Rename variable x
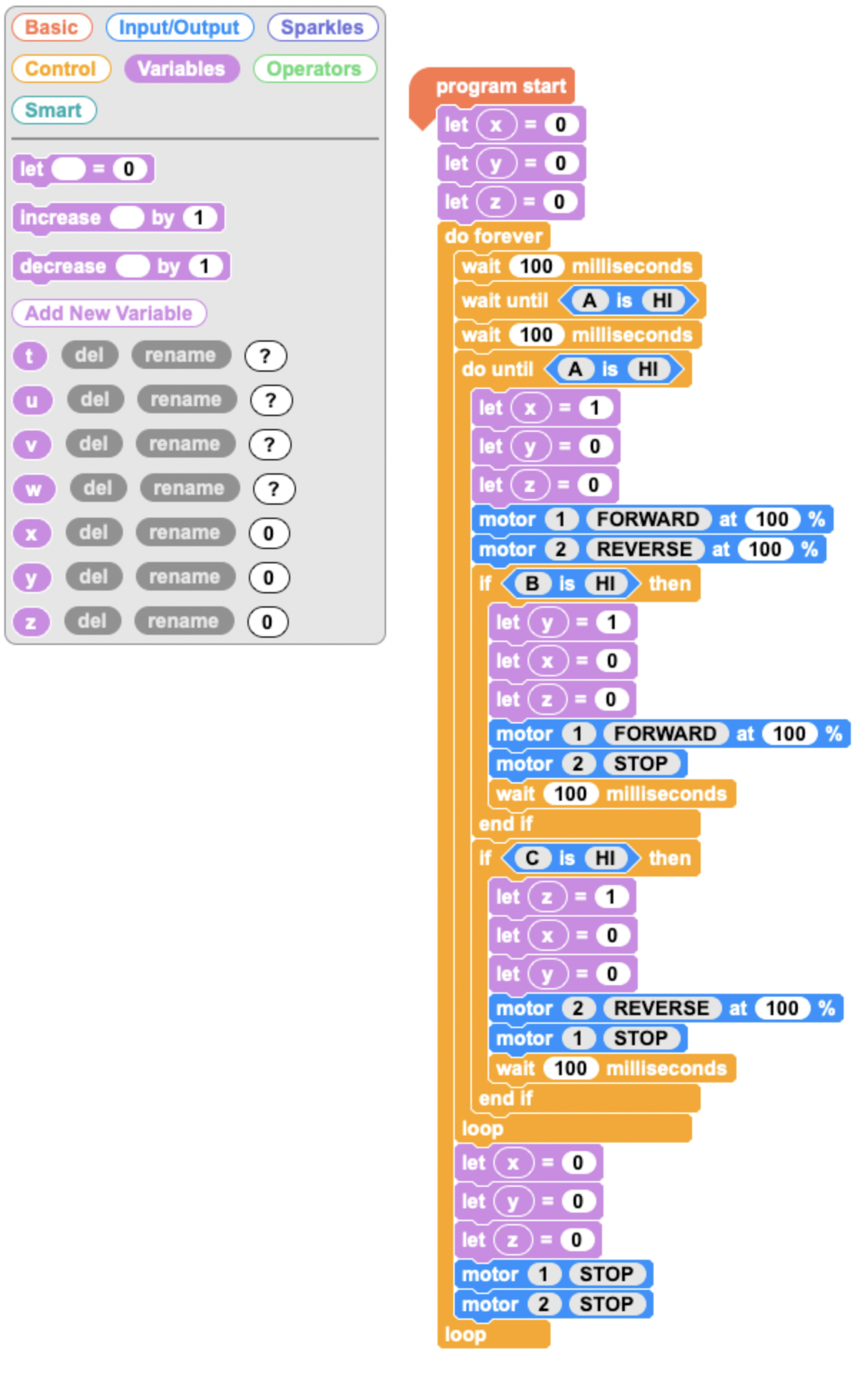The height and width of the screenshot is (1377, 868). click(184, 532)
